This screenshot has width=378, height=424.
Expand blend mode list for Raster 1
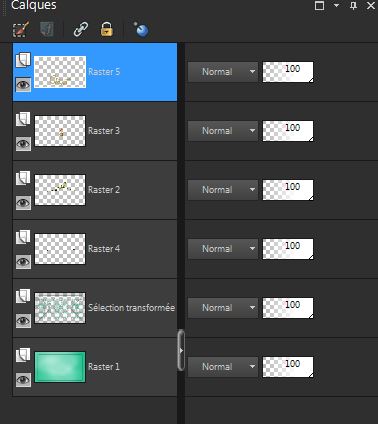pos(223,367)
